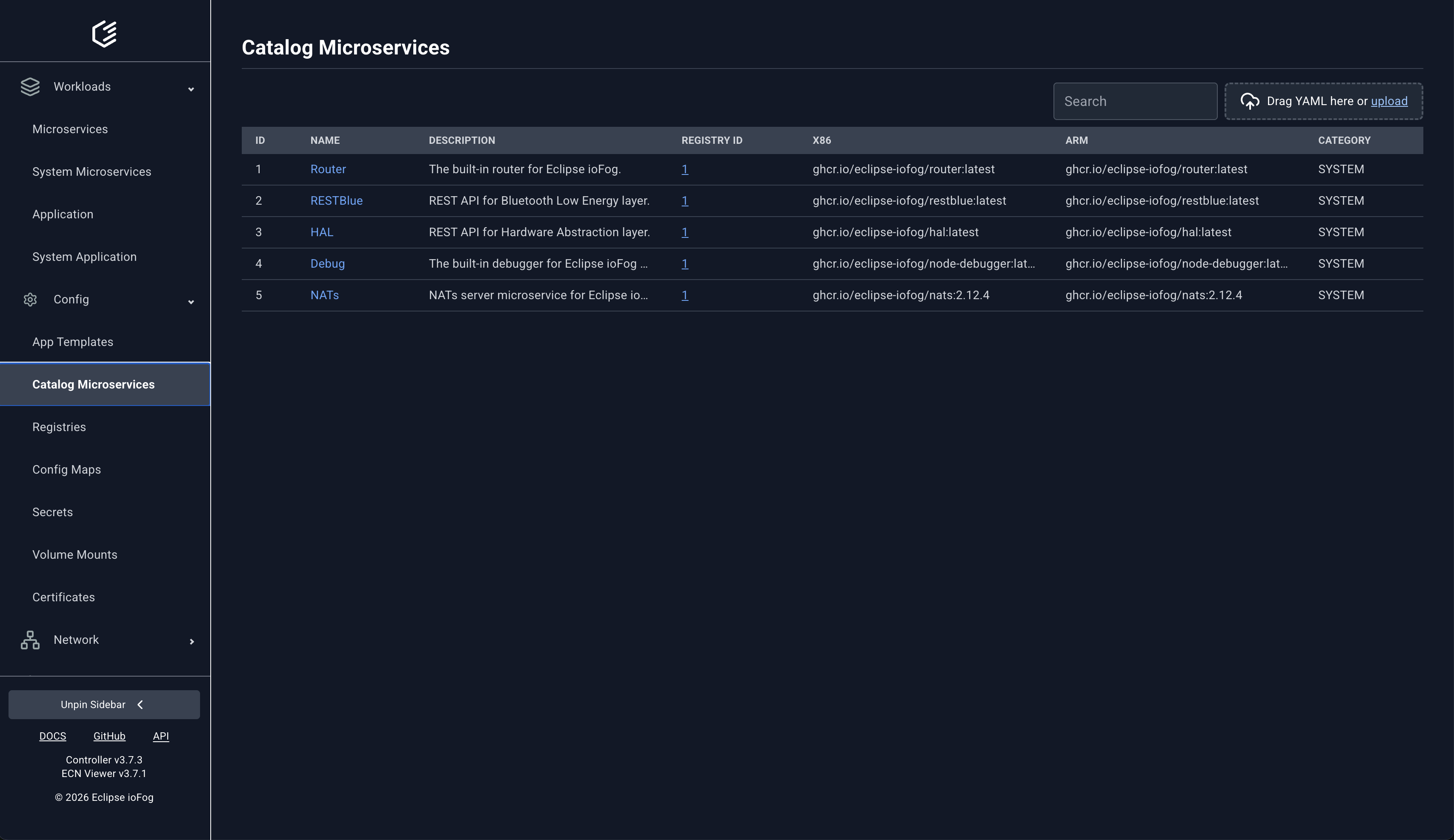
Task: Click the Config gear icon
Action: click(x=30, y=300)
